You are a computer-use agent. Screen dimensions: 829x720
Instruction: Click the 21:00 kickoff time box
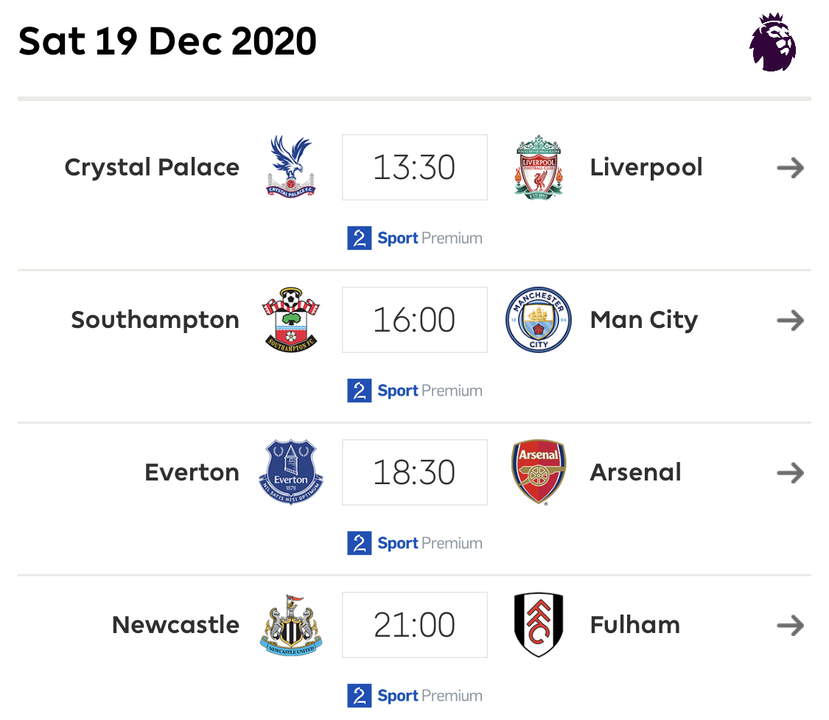(x=414, y=625)
